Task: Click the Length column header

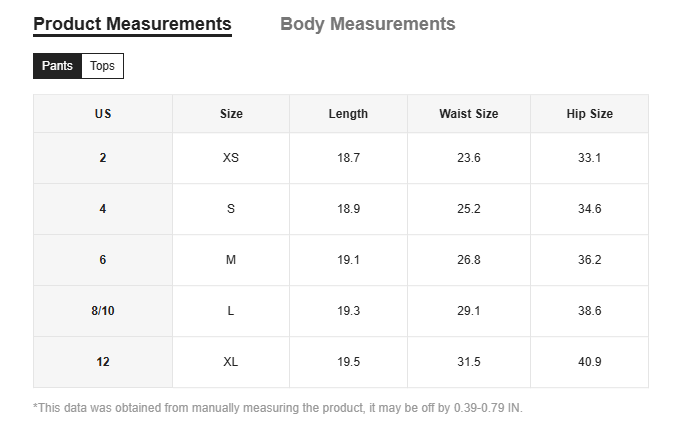Action: (x=348, y=114)
